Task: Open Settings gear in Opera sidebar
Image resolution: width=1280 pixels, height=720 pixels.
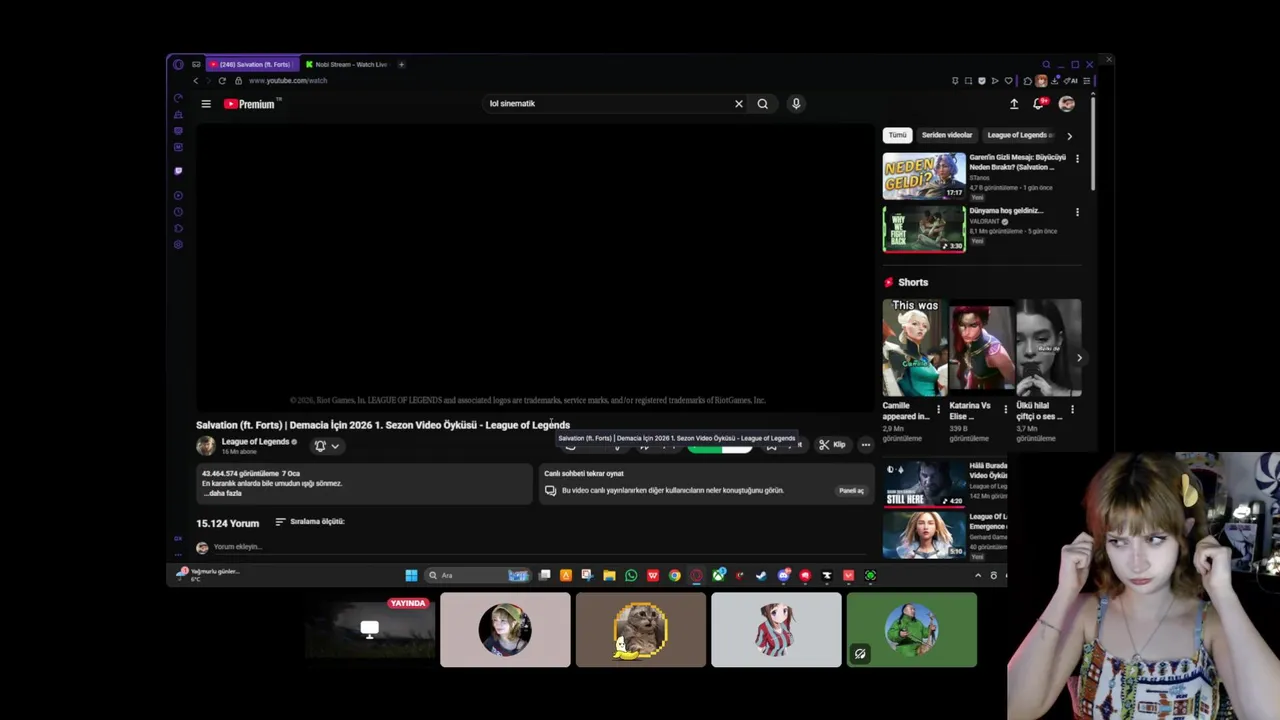Action: pyautogui.click(x=178, y=244)
